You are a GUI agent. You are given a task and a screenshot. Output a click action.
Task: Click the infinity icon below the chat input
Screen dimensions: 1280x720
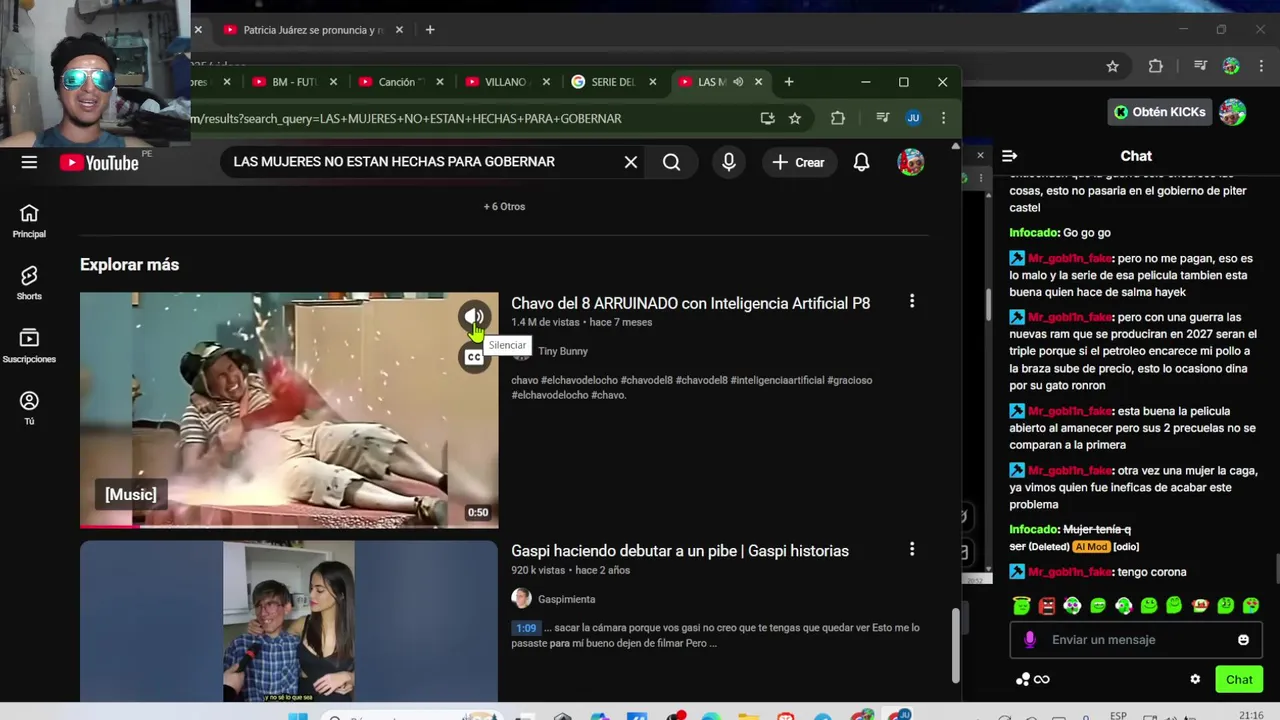pyautogui.click(x=1042, y=680)
